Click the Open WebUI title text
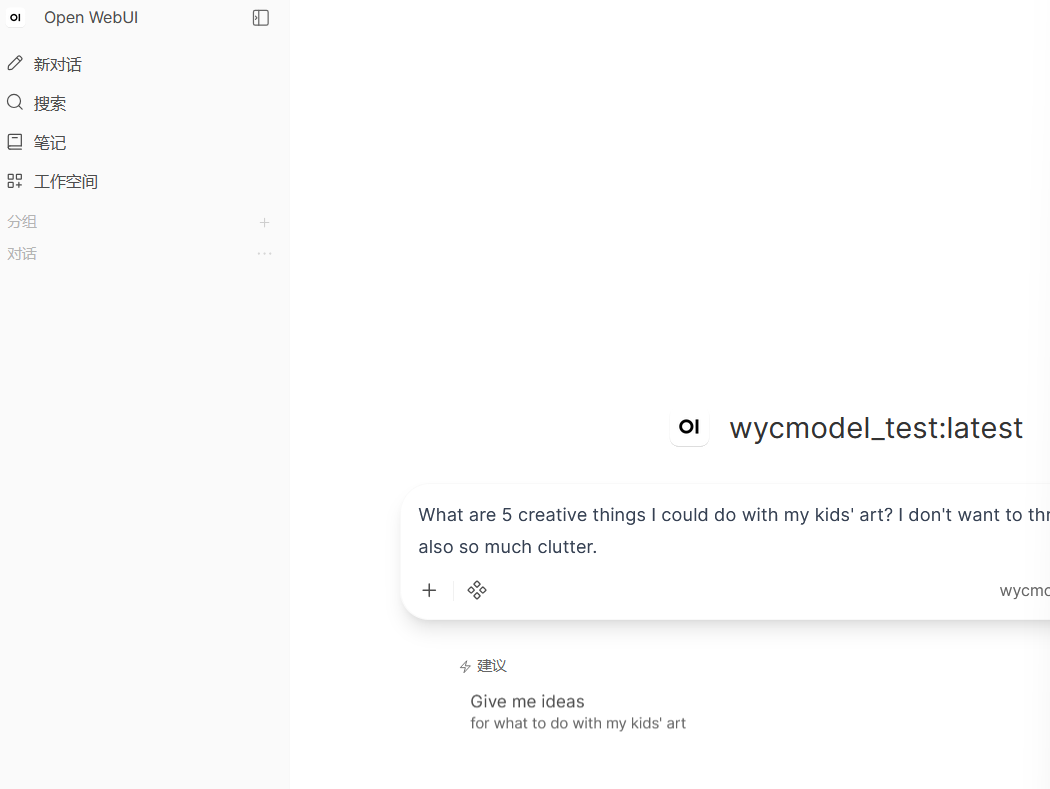Screen dimensions: 1050x789 (91, 17)
